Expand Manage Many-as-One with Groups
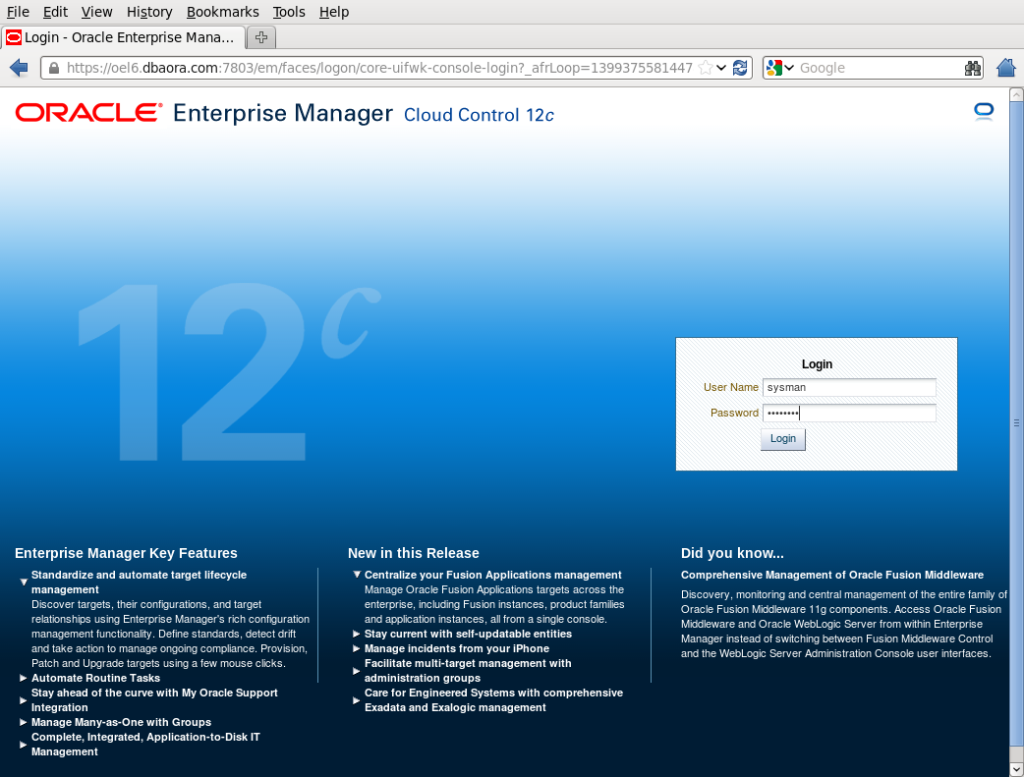The image size is (1024, 777). (24, 722)
